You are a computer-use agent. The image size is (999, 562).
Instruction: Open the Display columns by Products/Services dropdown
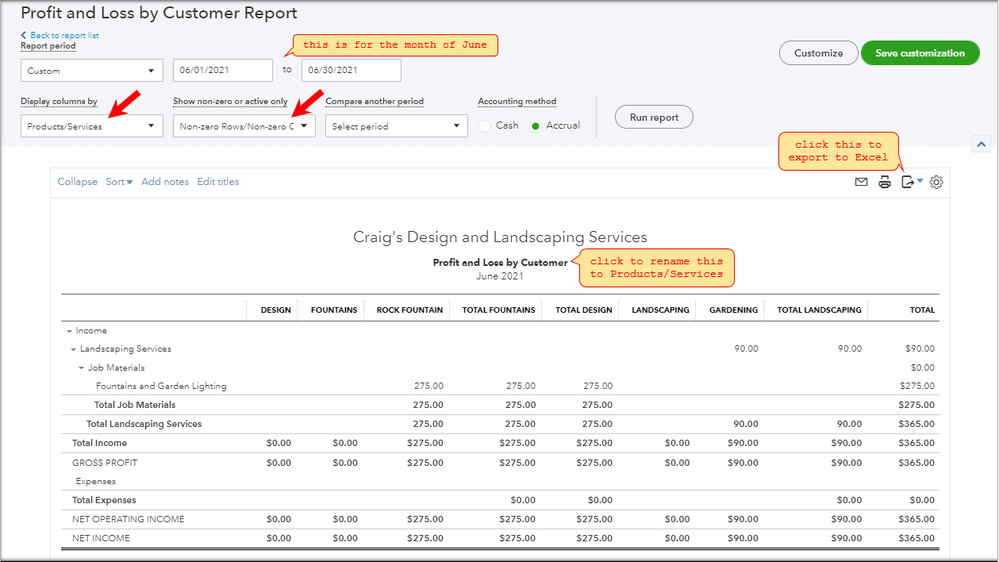[92, 126]
